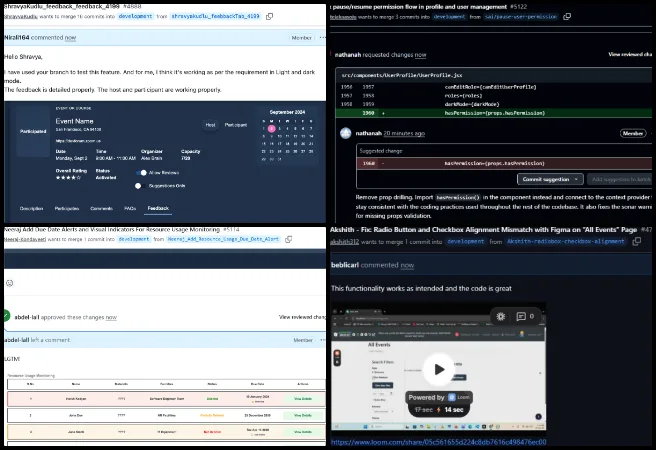Click added diff line number 1960
The image size is (656, 450).
369,113
